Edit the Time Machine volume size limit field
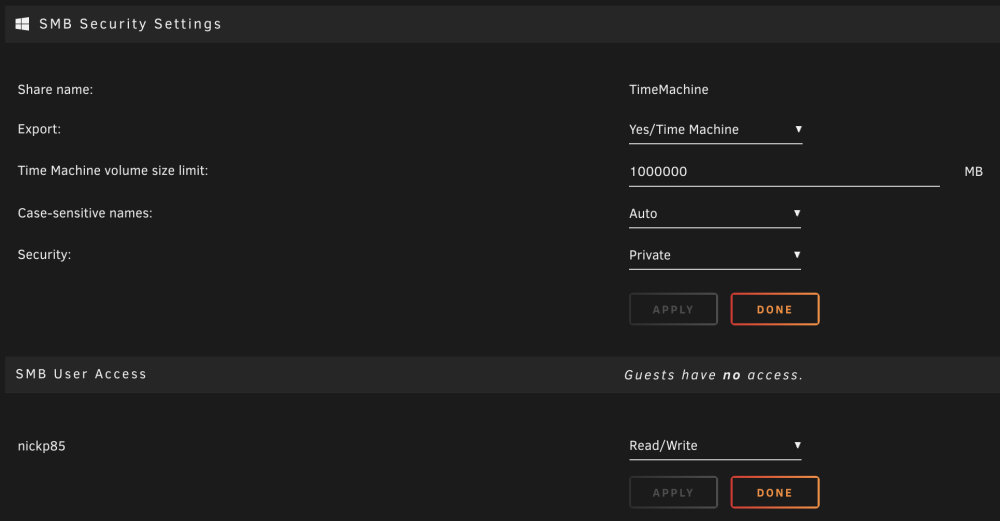The image size is (1000, 521). tap(784, 172)
